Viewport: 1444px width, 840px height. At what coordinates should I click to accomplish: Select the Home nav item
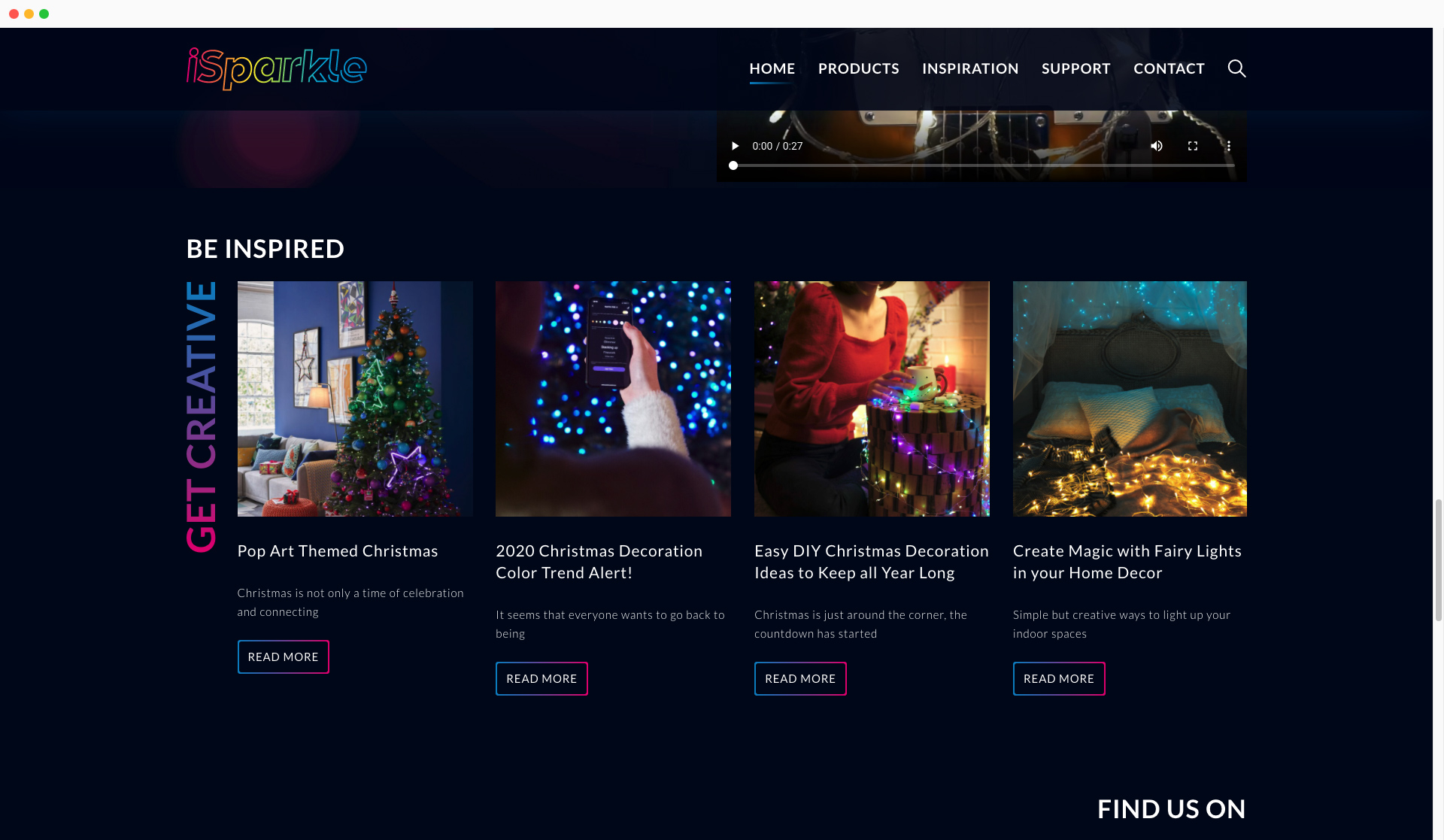772,68
